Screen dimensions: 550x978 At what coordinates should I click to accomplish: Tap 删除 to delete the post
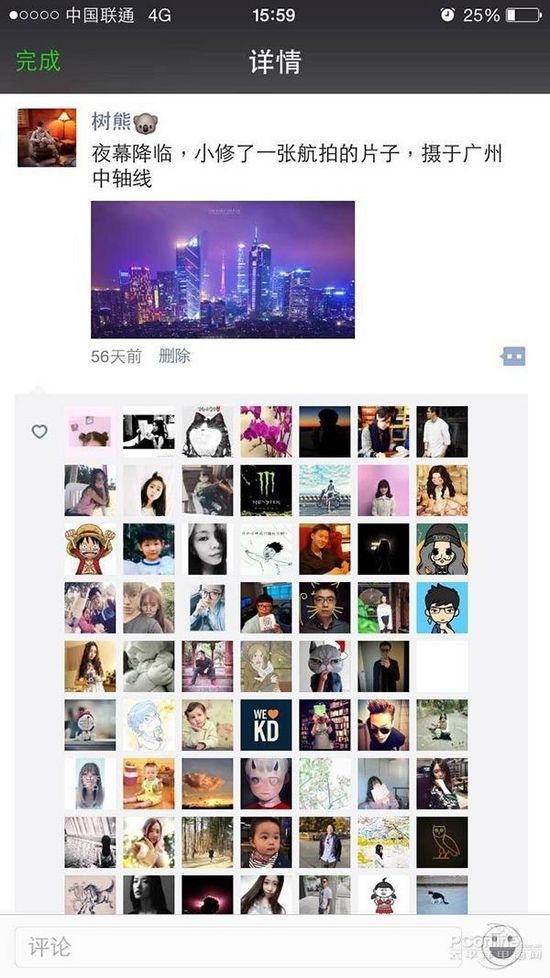pos(174,356)
